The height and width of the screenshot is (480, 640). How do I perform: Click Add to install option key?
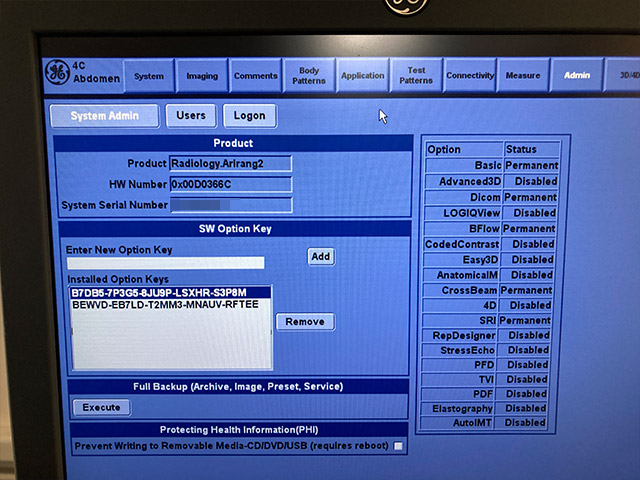point(321,257)
